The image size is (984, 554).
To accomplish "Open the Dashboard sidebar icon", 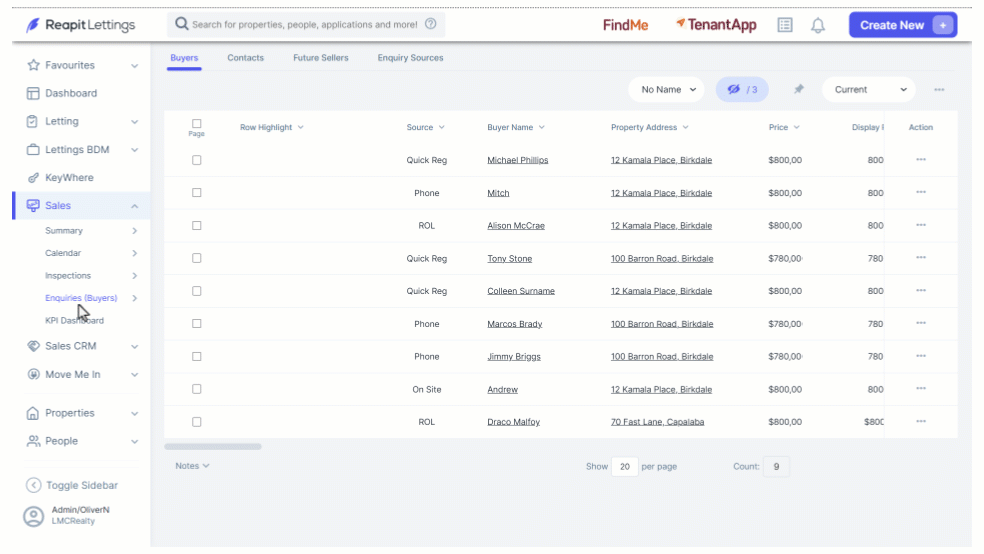I will click(x=33, y=93).
